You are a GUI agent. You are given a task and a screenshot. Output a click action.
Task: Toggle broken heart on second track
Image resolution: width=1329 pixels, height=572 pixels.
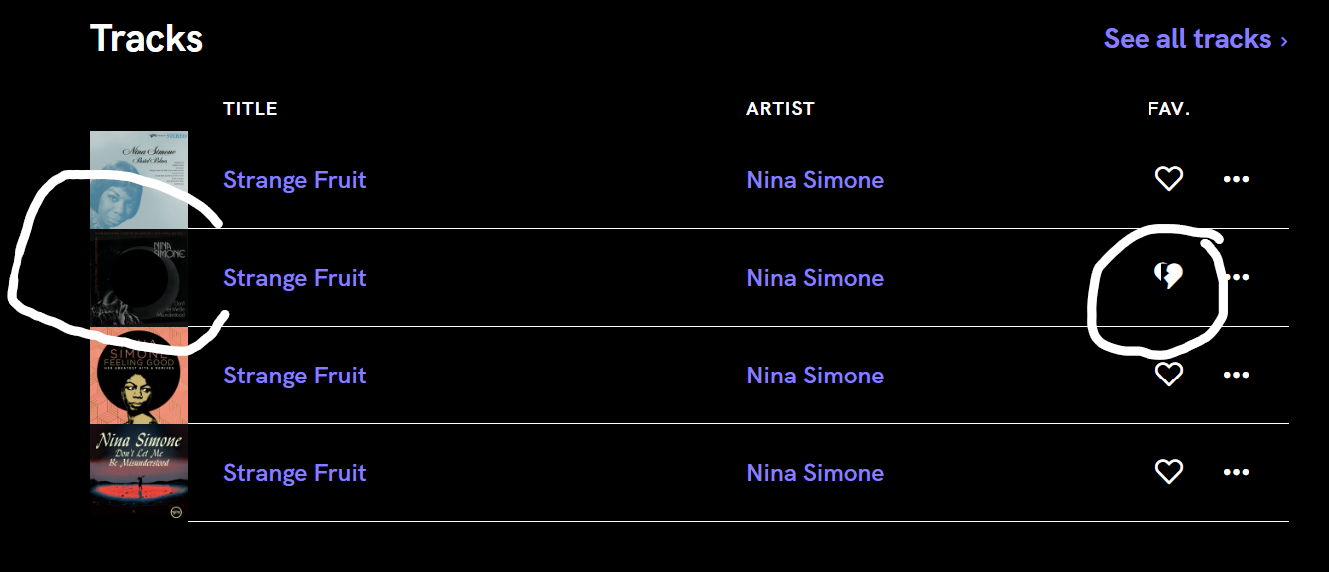[x=1168, y=276]
